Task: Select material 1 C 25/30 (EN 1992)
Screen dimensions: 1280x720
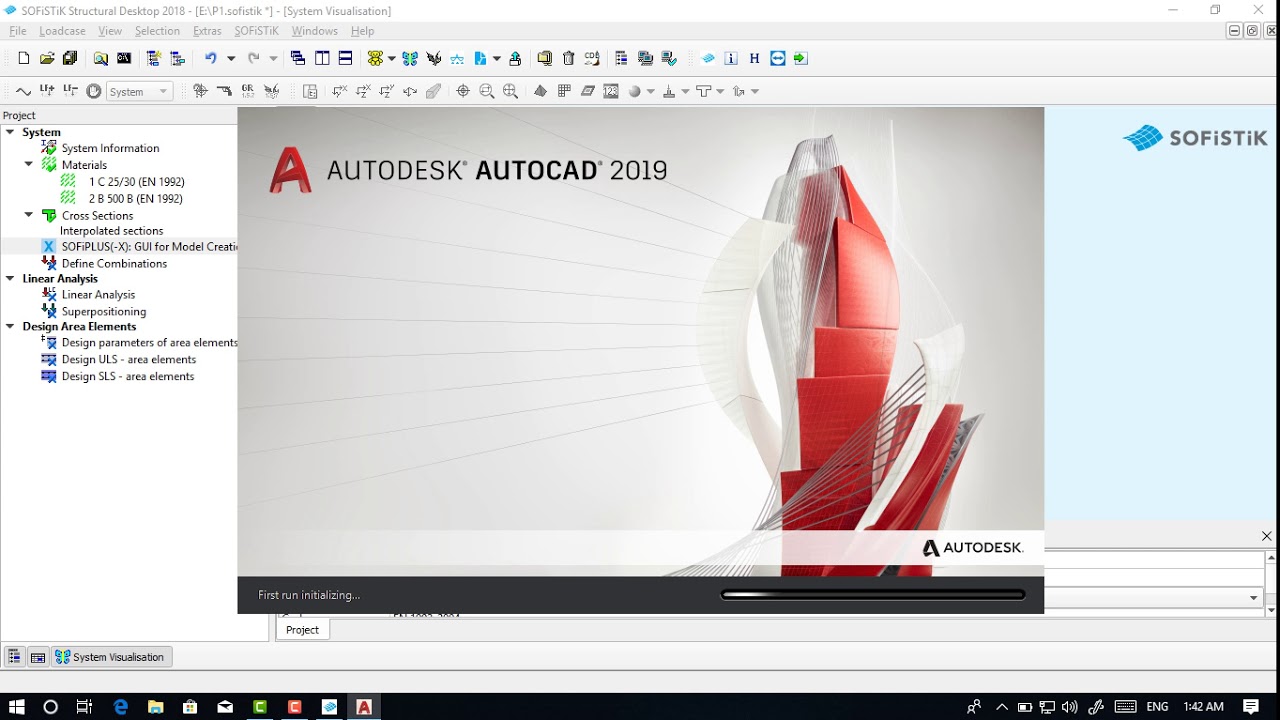Action: point(137,182)
